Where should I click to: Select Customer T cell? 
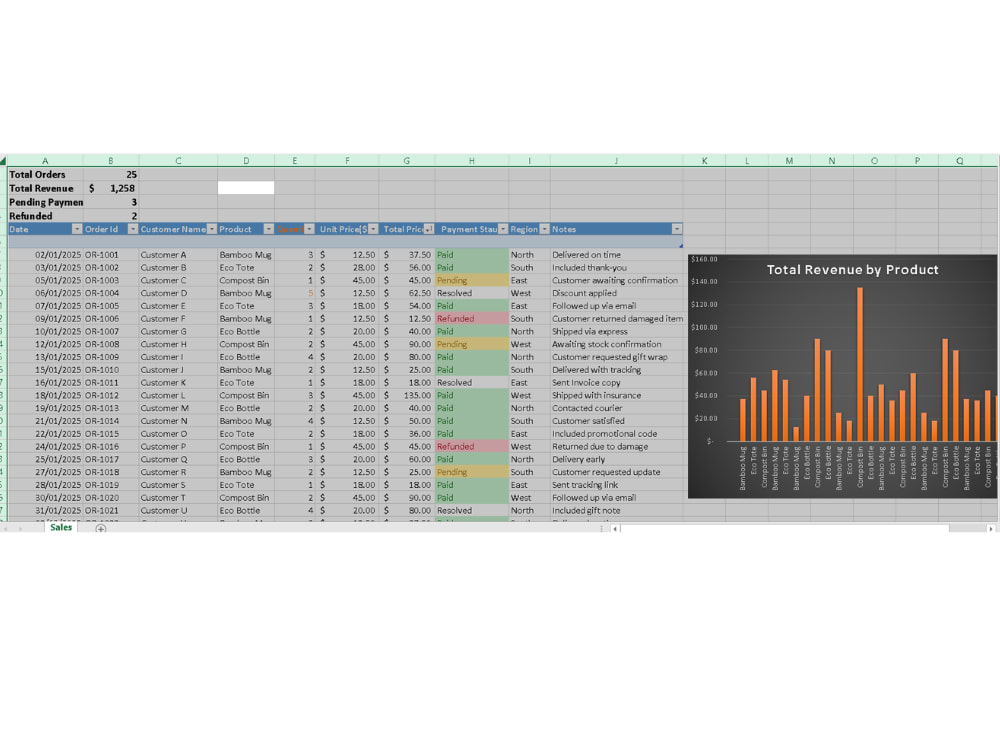178,497
